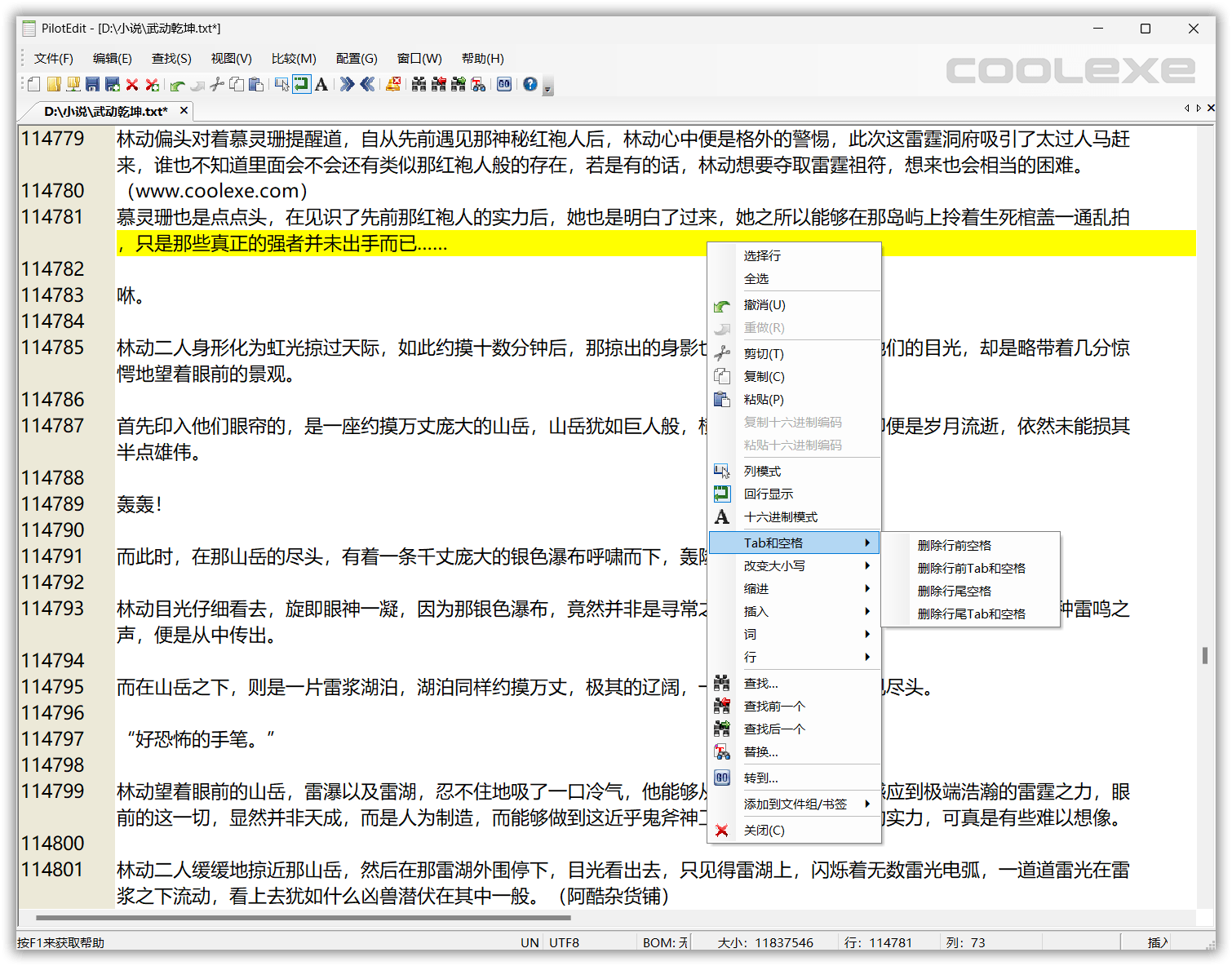
Task: Choose 删除行尾空格 from the submenu
Action: tap(954, 591)
